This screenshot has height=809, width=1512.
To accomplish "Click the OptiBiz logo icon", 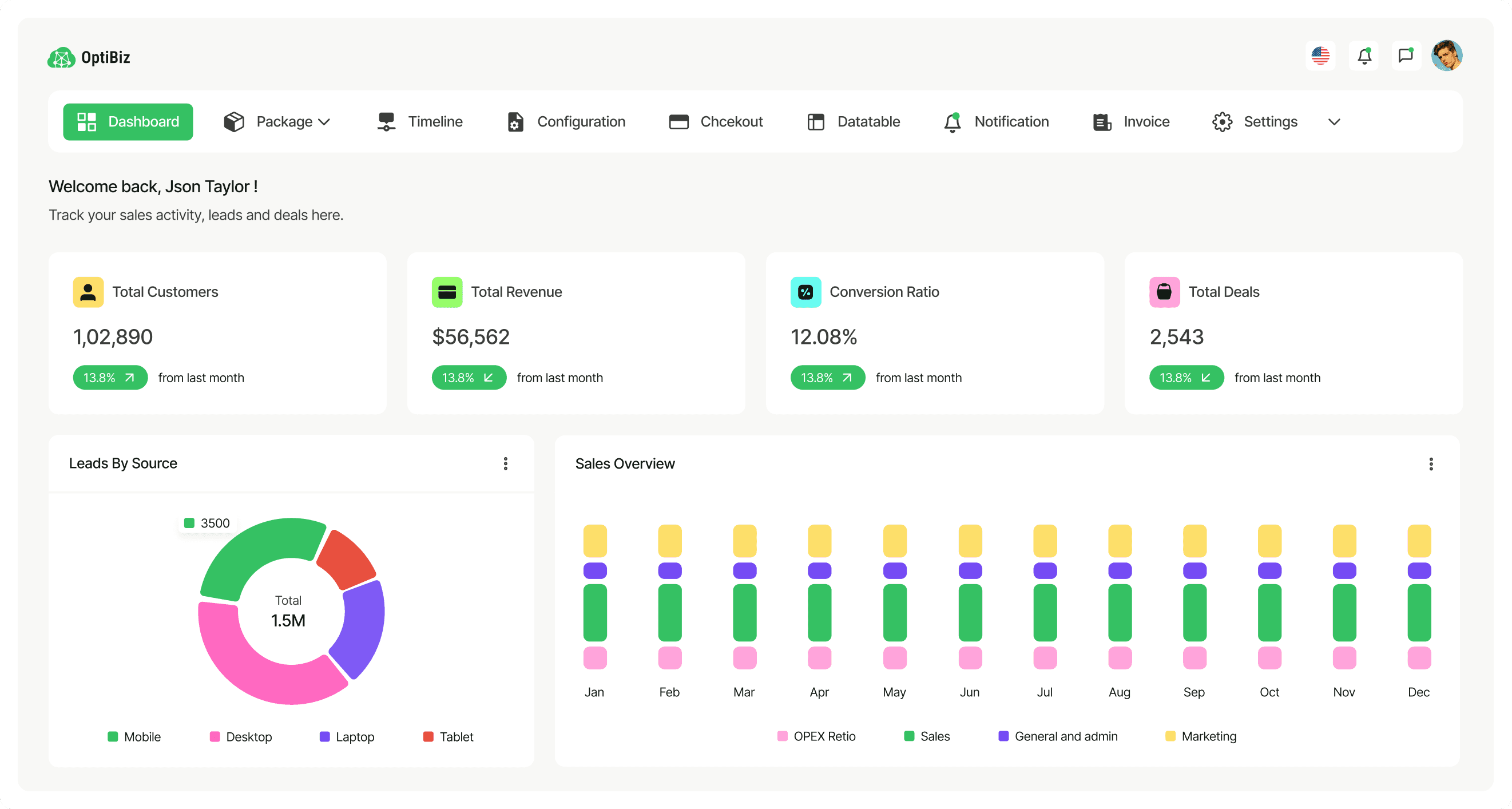I will click(x=61, y=57).
